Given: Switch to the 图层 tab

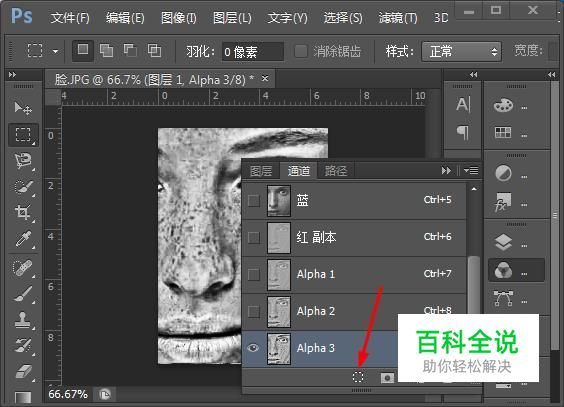Looking at the screenshot, I should pyautogui.click(x=261, y=171).
